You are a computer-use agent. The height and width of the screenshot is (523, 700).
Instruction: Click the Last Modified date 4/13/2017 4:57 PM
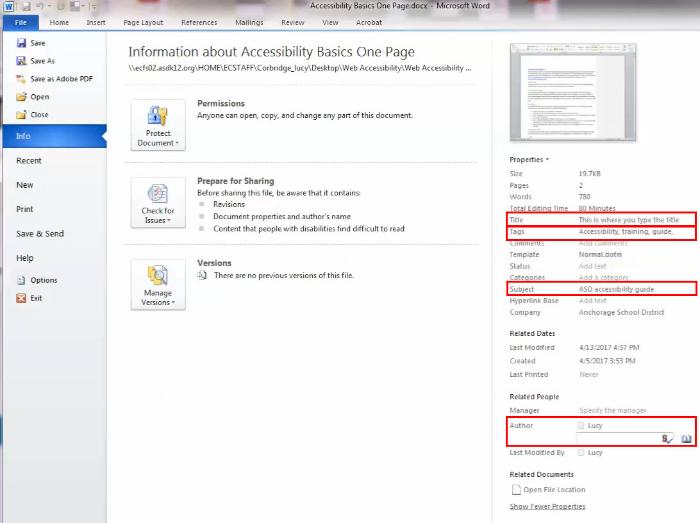pyautogui.click(x=609, y=347)
